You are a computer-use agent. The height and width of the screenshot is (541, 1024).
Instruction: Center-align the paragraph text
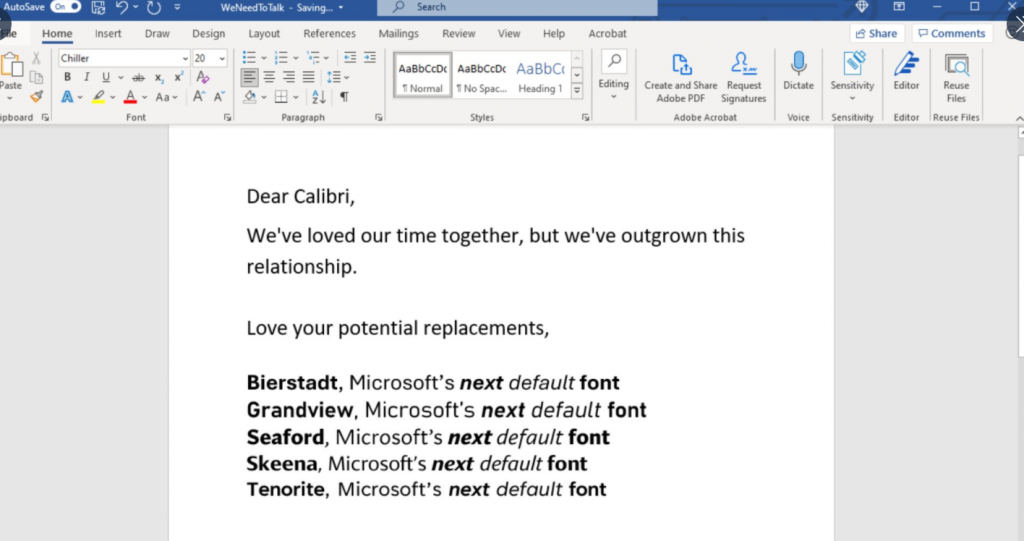pos(269,77)
